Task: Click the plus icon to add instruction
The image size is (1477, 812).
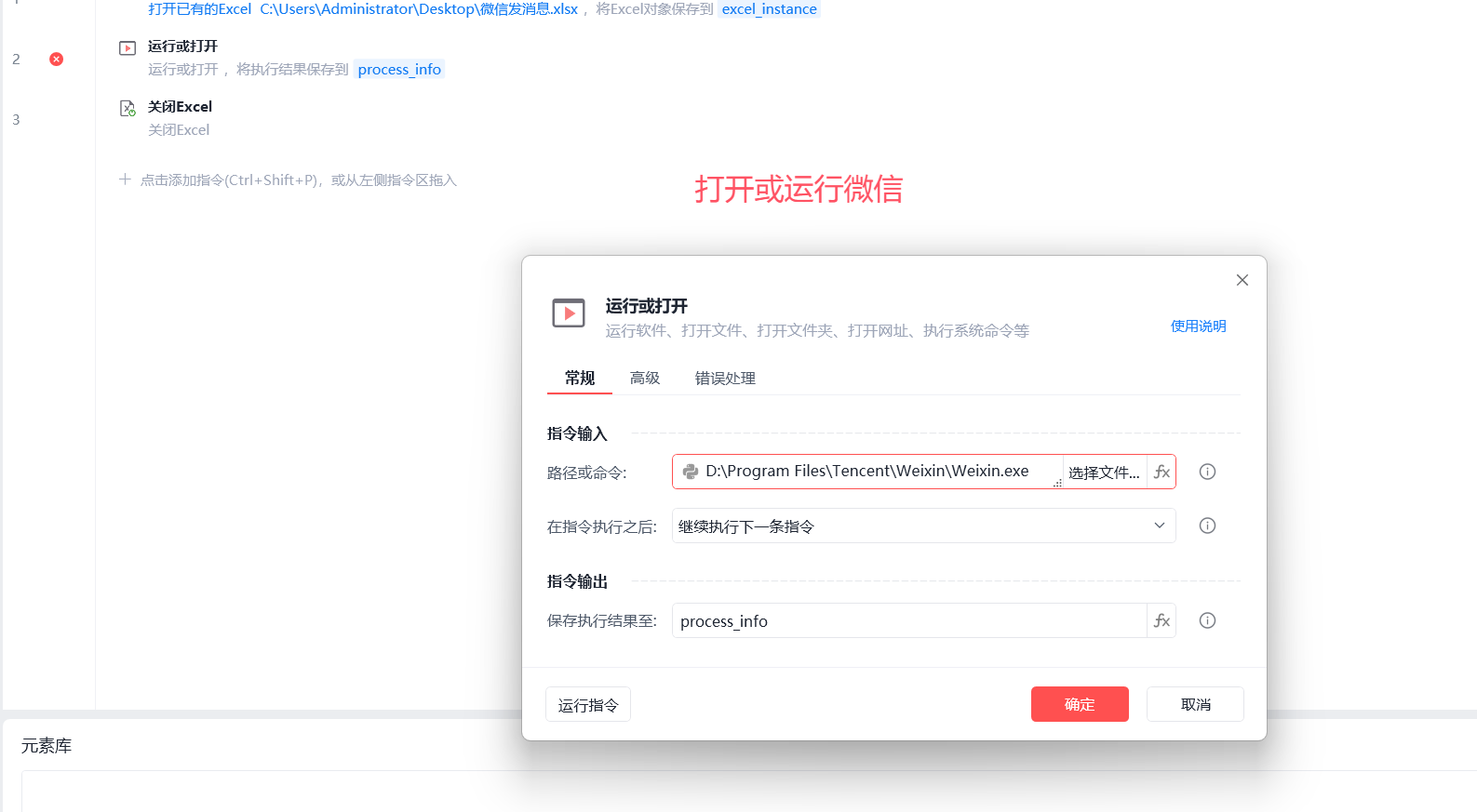Action: (125, 179)
